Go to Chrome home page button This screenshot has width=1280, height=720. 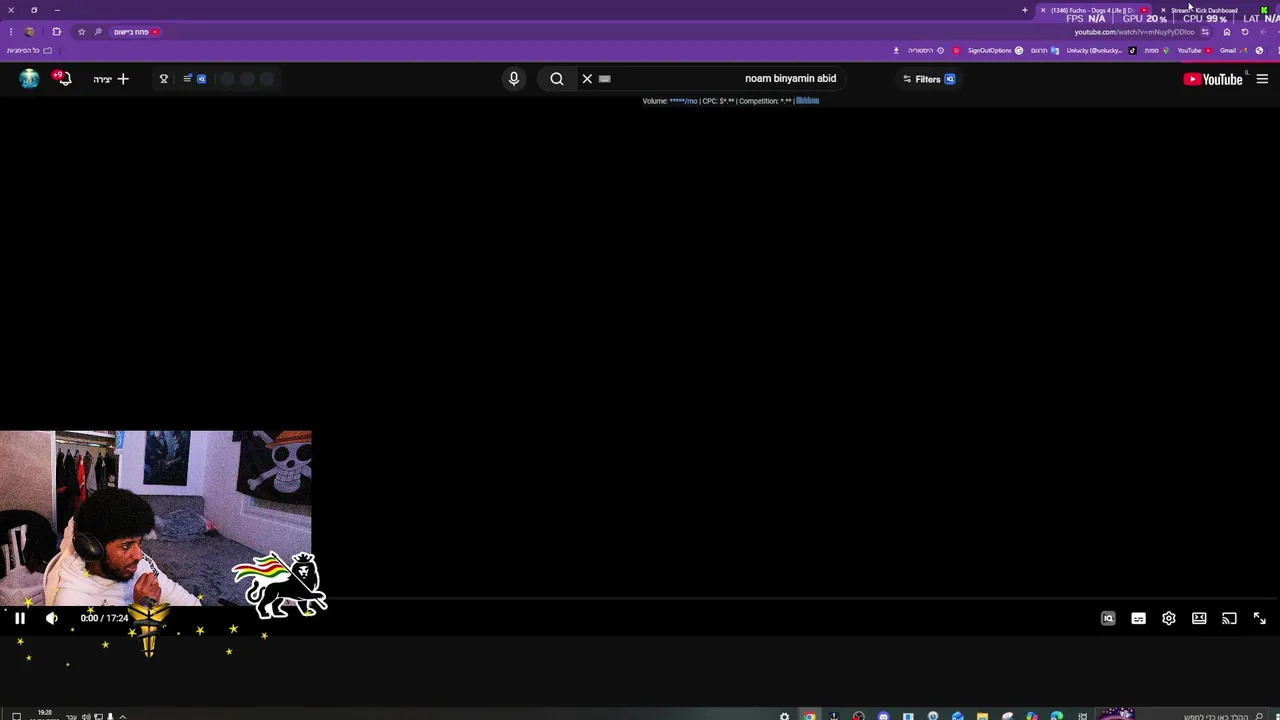click(x=1227, y=32)
